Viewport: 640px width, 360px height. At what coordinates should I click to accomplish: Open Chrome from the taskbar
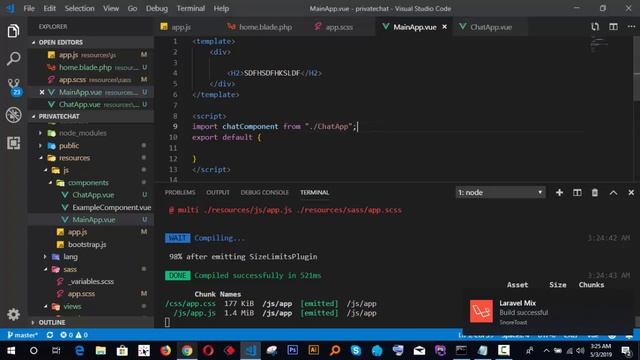click(187, 351)
